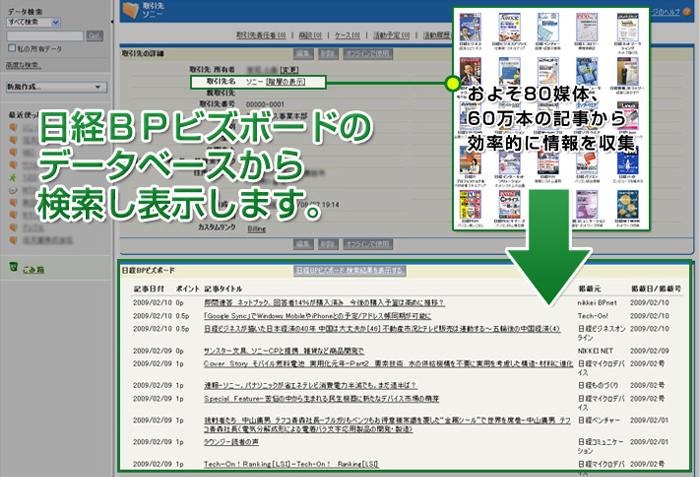This screenshot has width=700, height=477.
Task: Click the 取引先 folder icon beside ソニー
Action: point(131,10)
